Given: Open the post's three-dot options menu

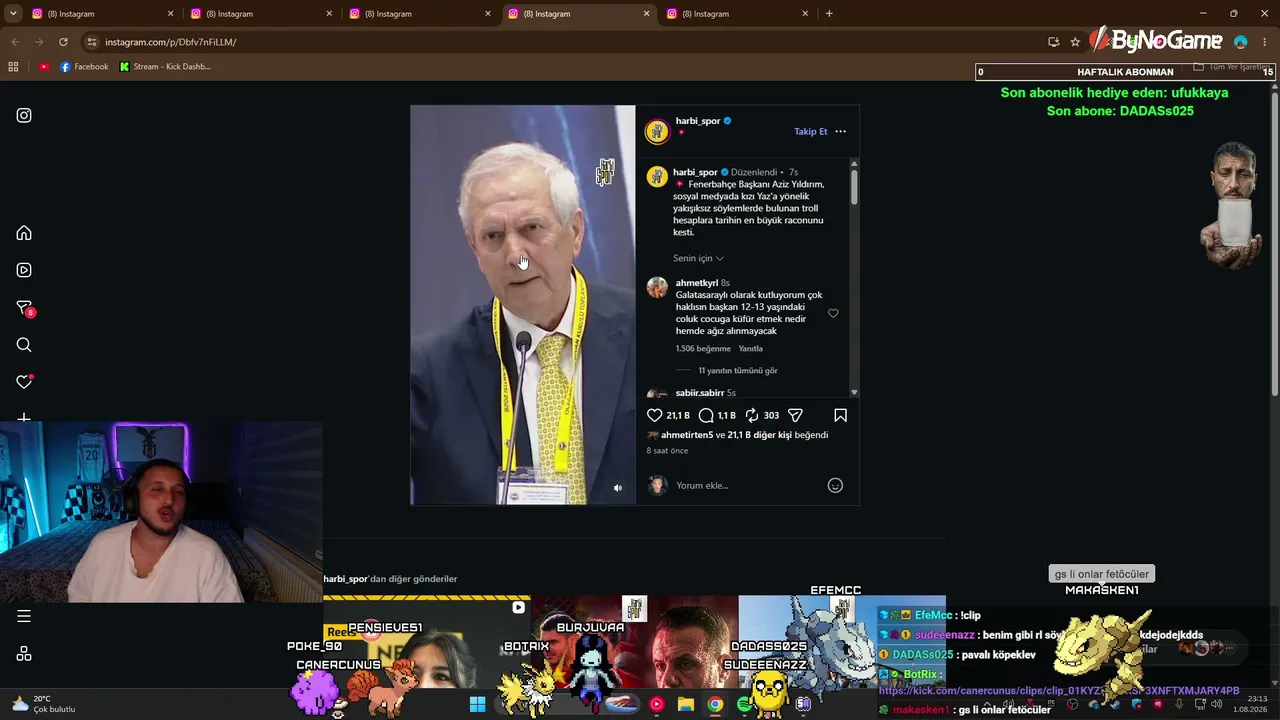Looking at the screenshot, I should coord(840,131).
